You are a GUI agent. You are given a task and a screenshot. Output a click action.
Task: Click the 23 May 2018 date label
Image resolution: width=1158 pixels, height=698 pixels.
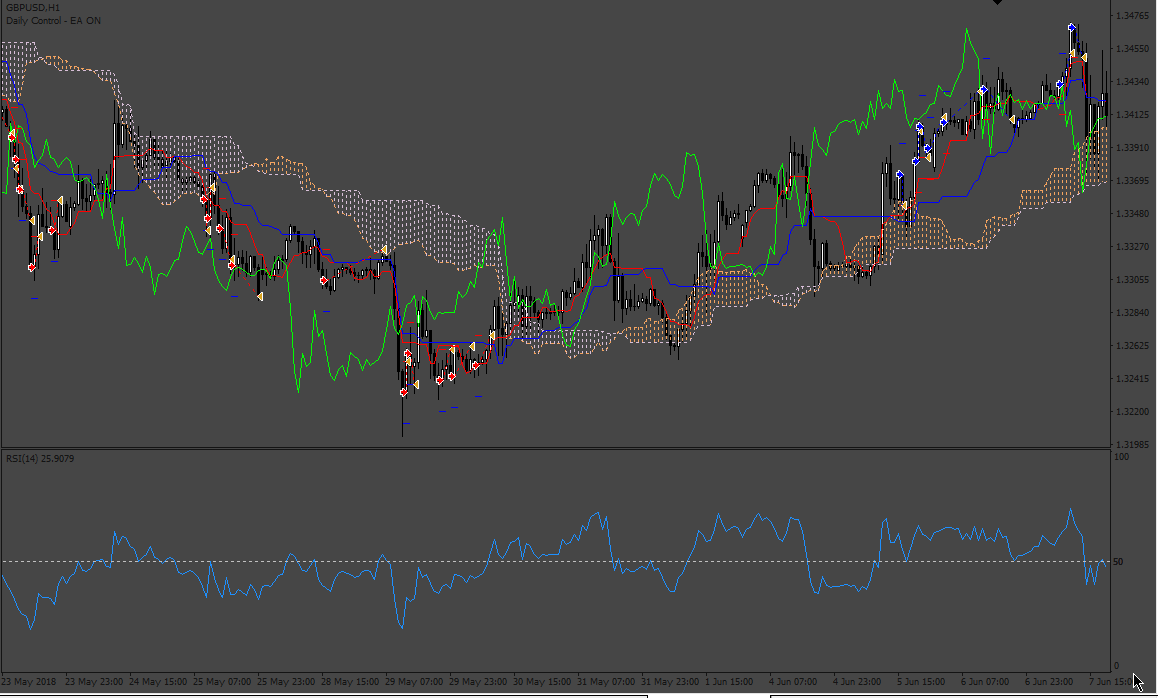coord(29,682)
